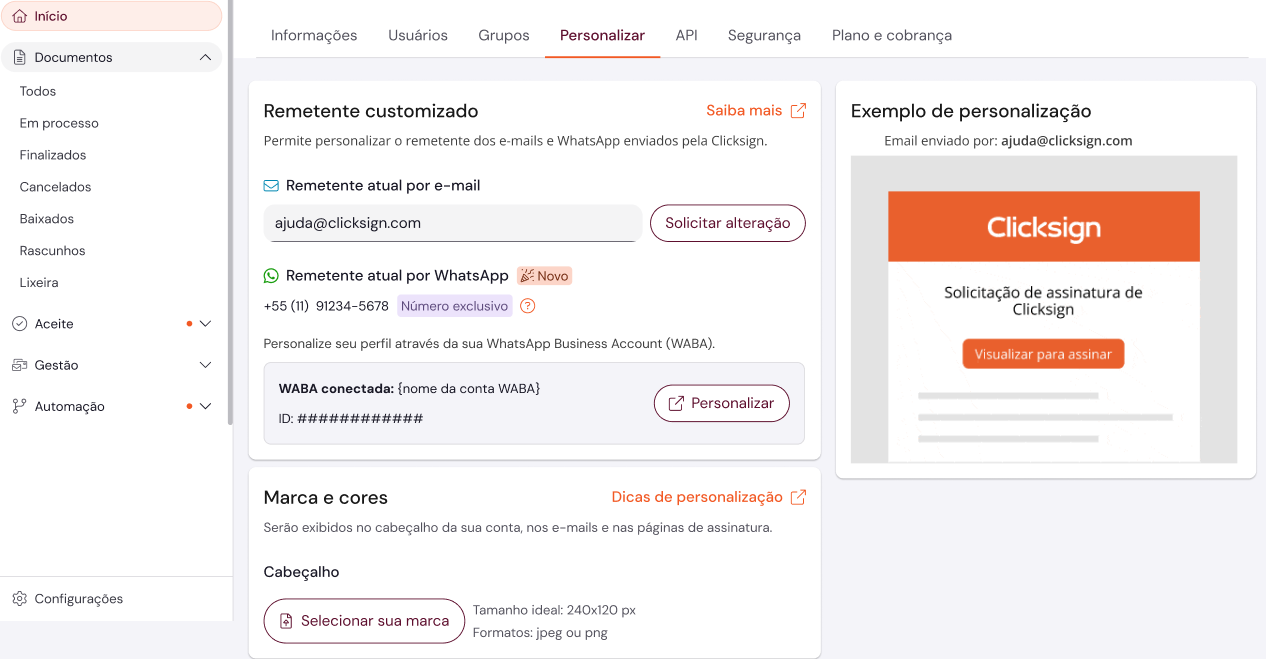The height and width of the screenshot is (659, 1266).
Task: Collapse the Documentos section chevron
Action: click(x=205, y=58)
